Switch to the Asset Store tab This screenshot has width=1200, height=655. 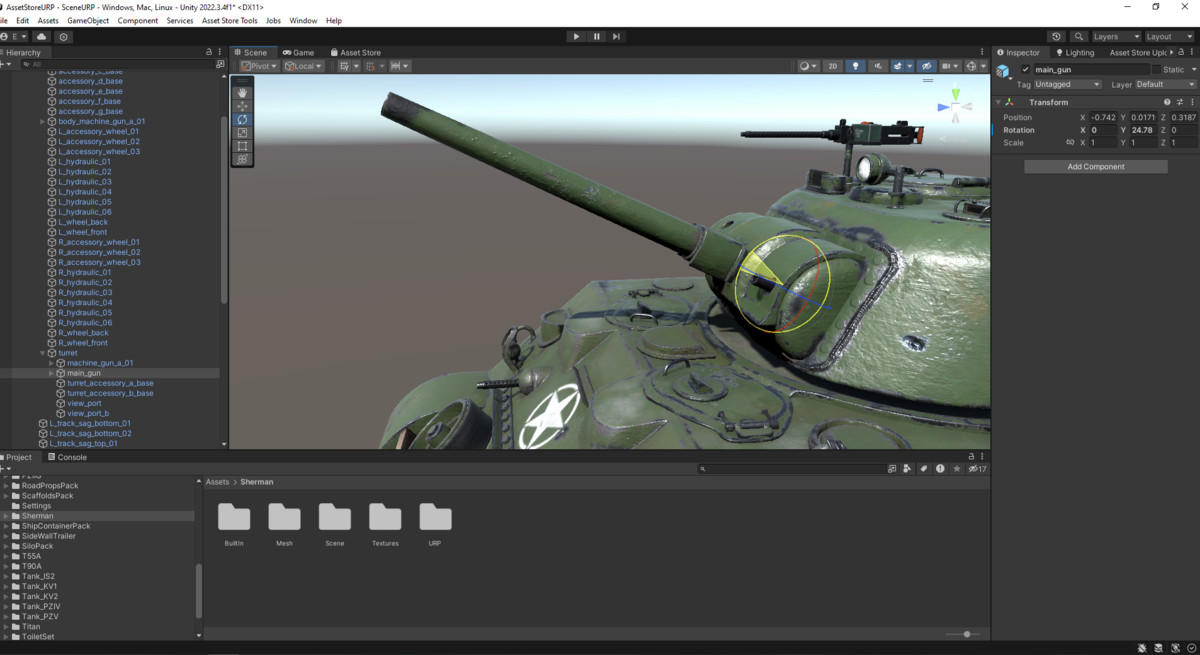(354, 52)
